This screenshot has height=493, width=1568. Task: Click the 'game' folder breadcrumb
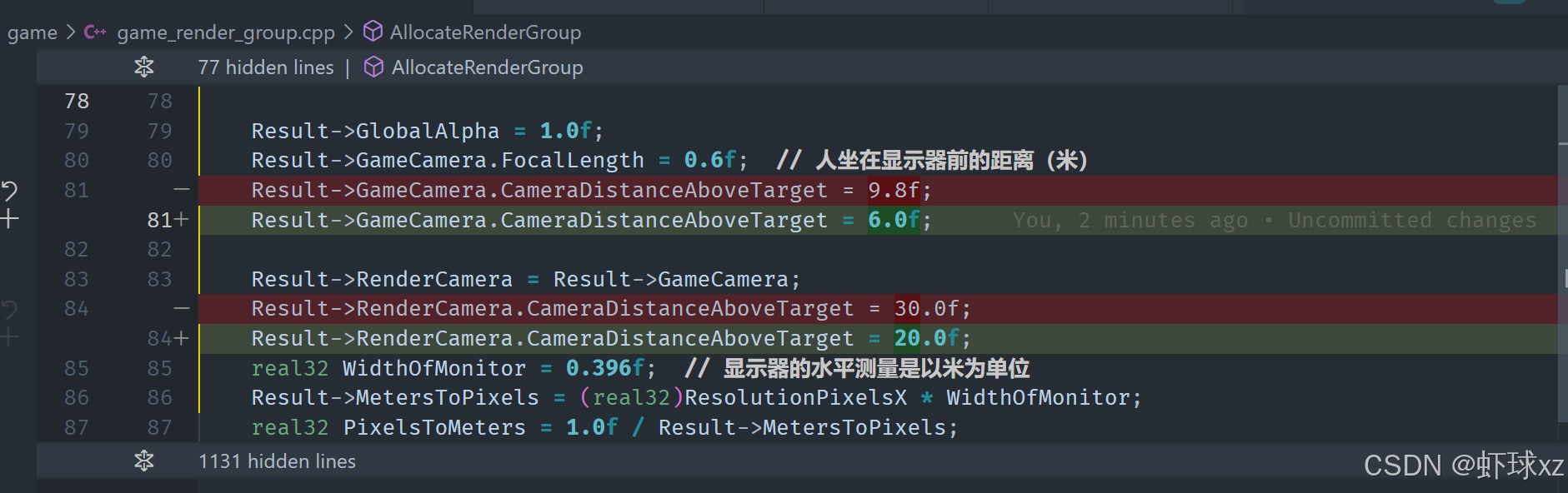33,32
